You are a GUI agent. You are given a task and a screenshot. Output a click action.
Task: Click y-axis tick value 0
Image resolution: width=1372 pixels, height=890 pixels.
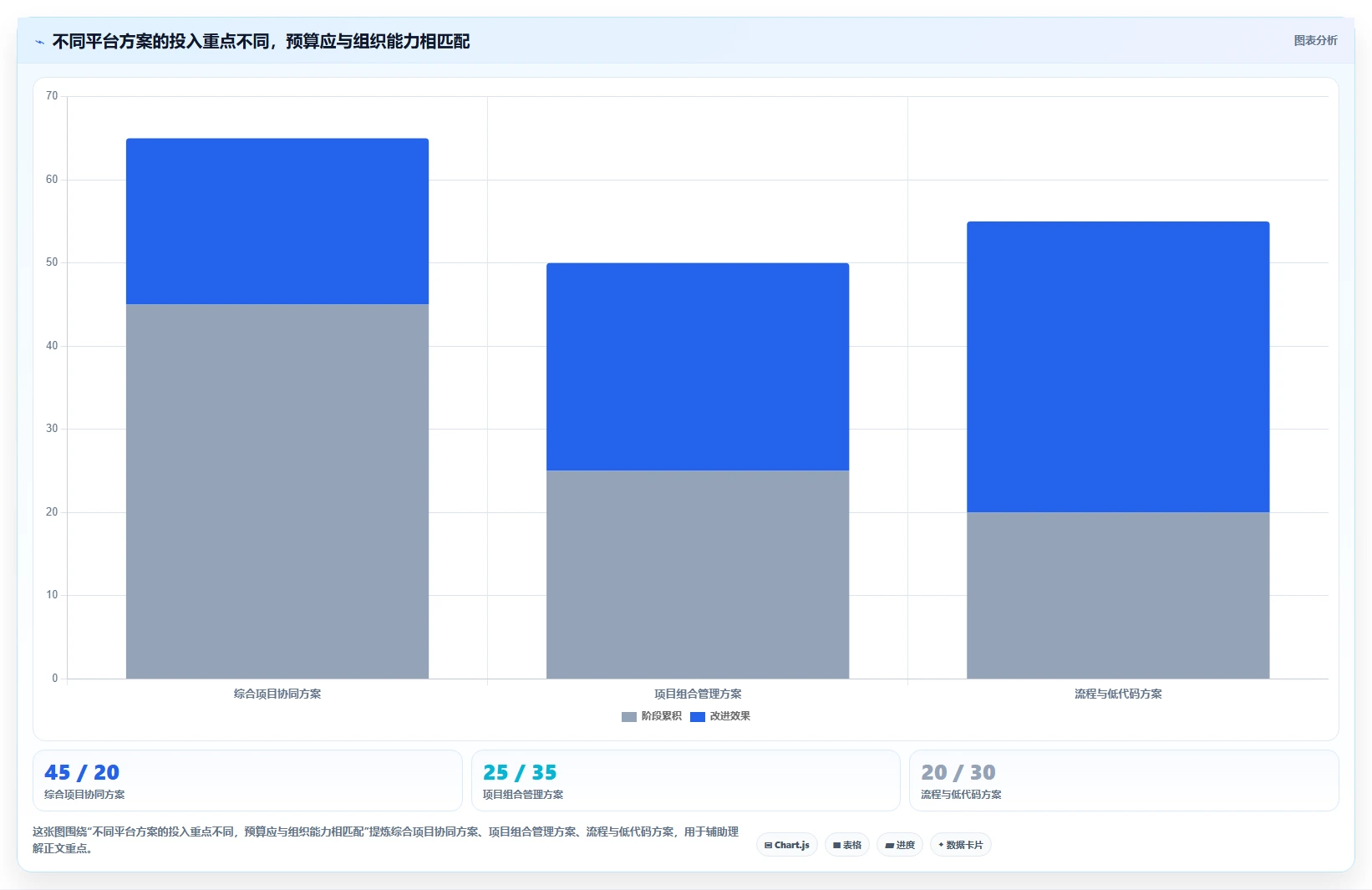[x=55, y=679]
